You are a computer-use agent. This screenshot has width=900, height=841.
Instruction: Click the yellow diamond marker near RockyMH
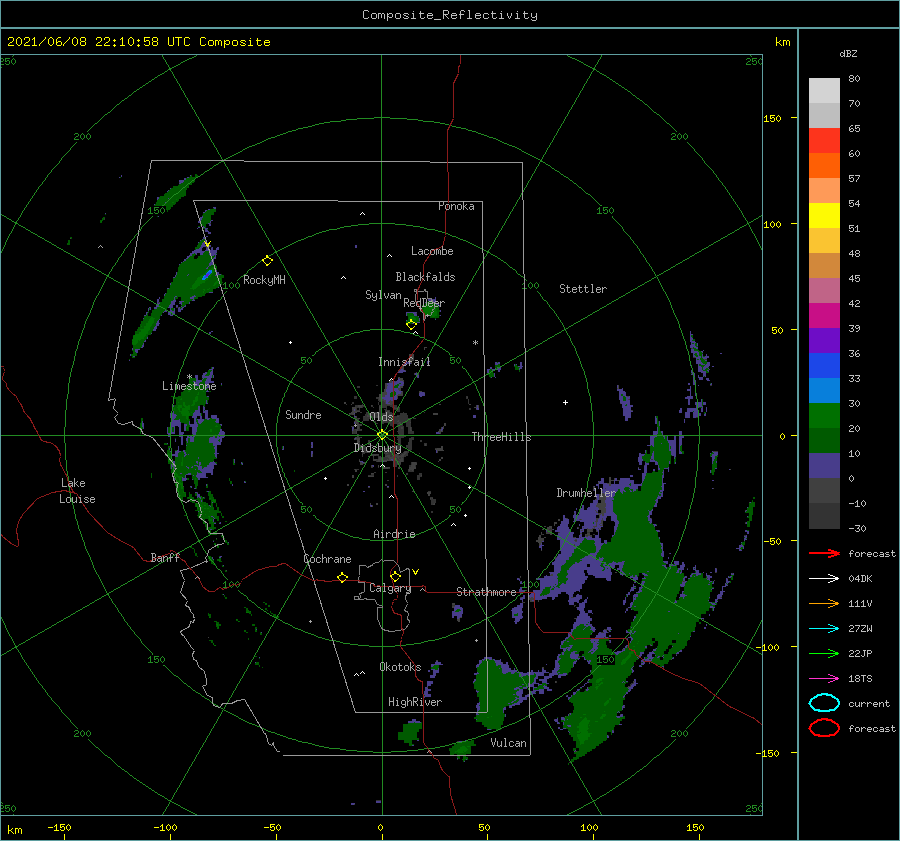267,261
